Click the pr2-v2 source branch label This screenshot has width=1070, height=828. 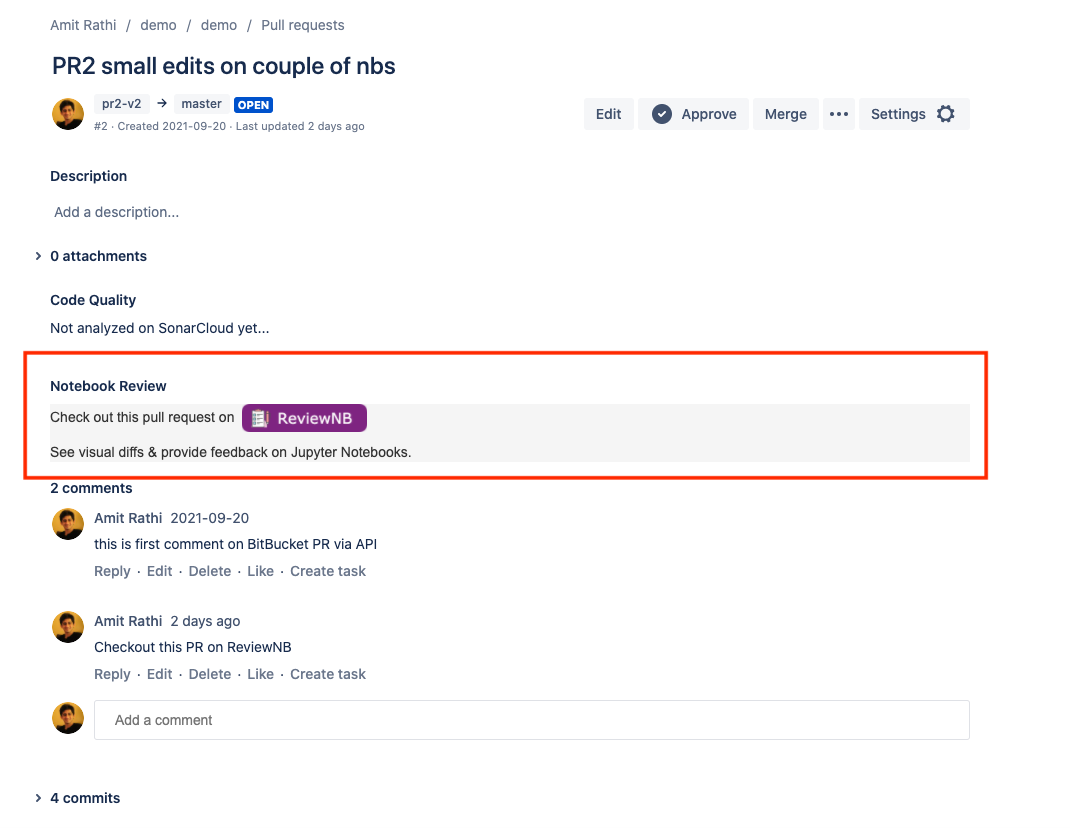121,104
